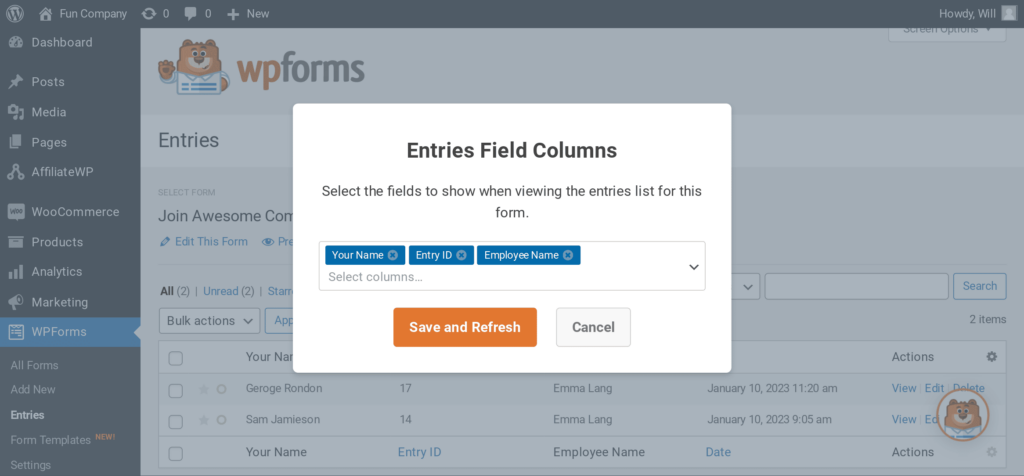Check the Geroge Rondon entry checkbox

click(176, 390)
